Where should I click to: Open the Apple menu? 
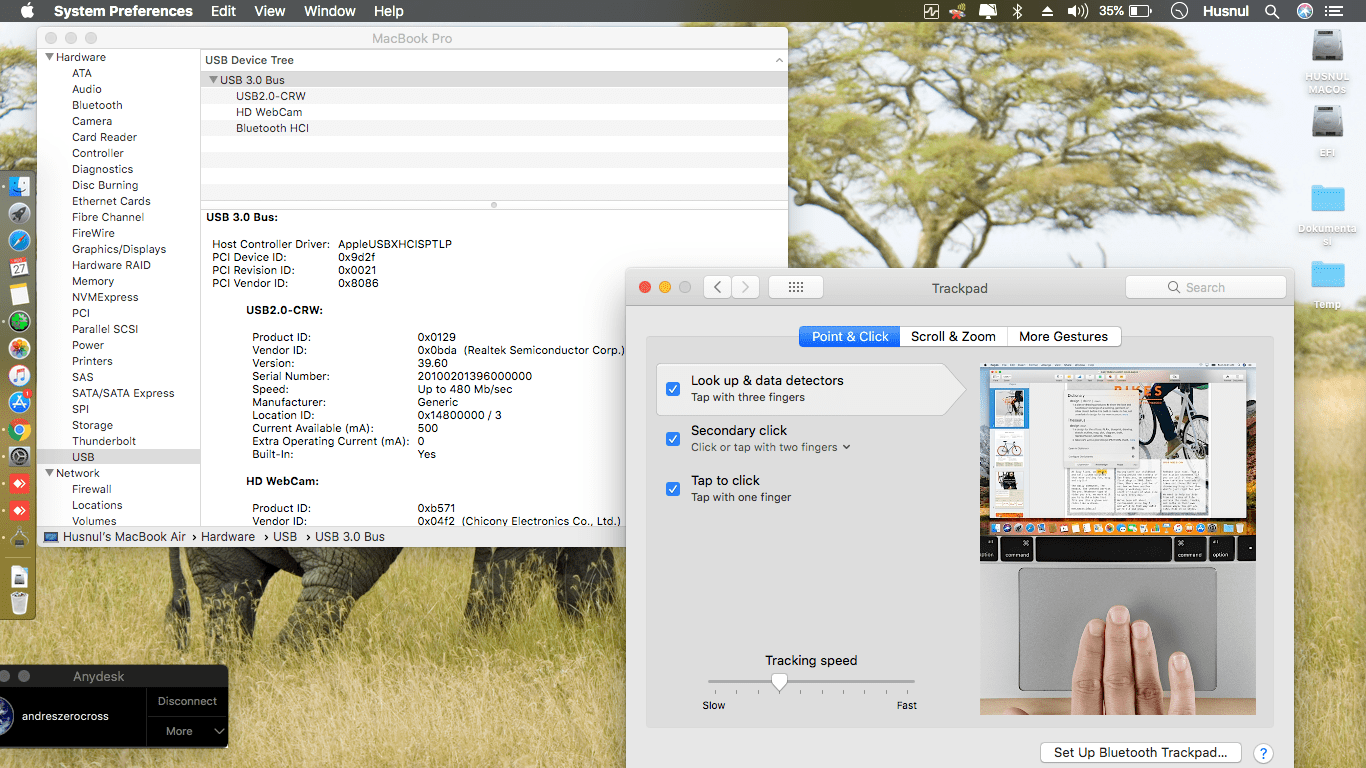point(27,11)
